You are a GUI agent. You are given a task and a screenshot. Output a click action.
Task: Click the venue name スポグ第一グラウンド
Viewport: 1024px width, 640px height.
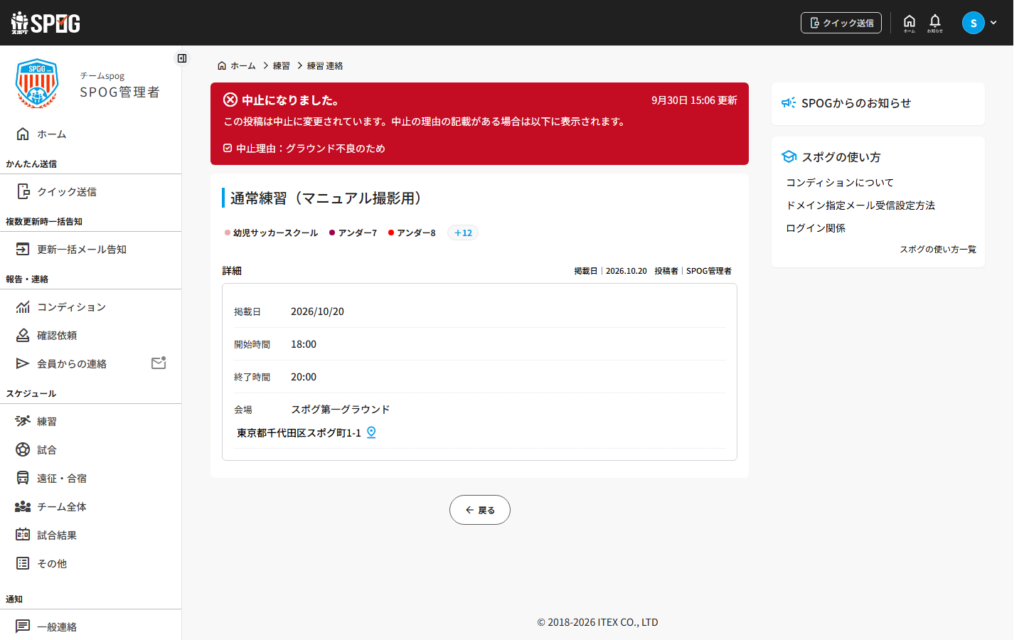pos(340,409)
